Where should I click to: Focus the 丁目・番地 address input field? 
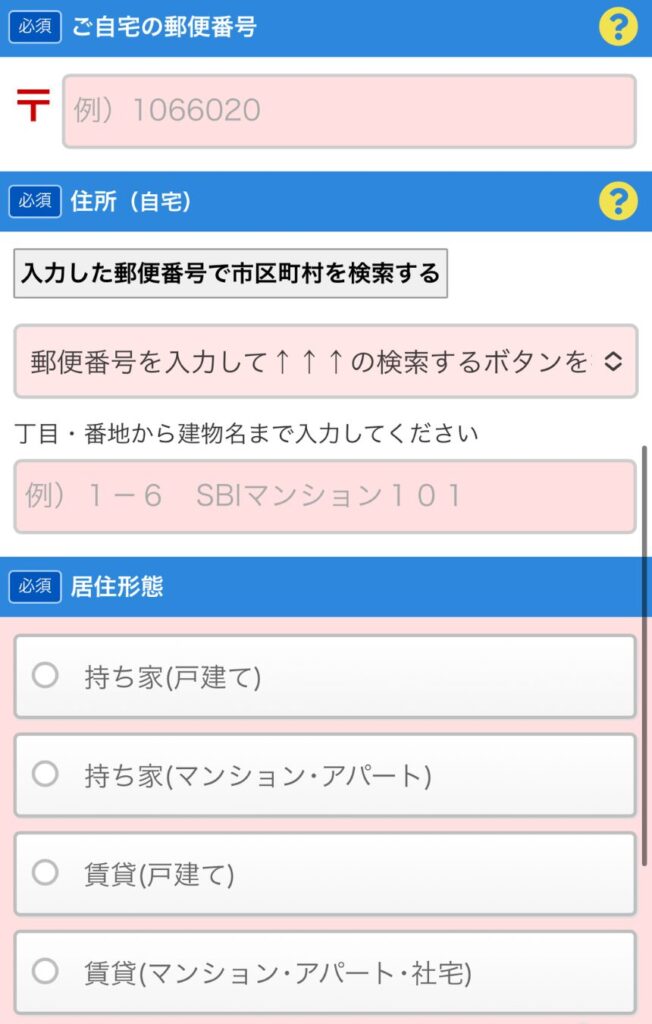325,496
